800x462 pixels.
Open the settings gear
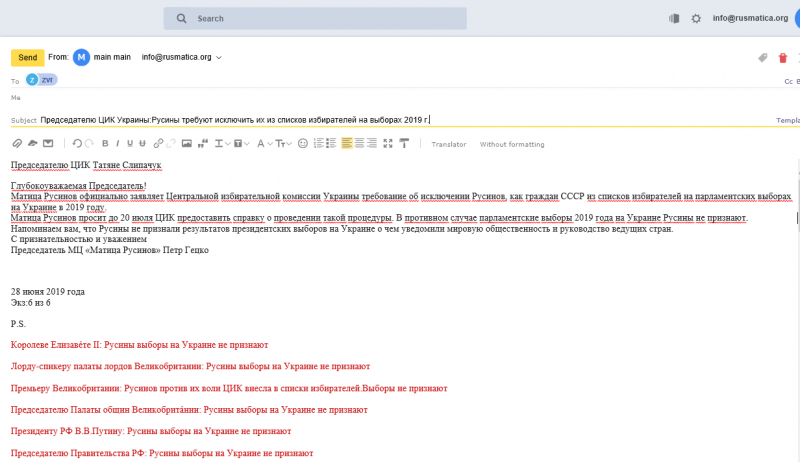[696, 18]
